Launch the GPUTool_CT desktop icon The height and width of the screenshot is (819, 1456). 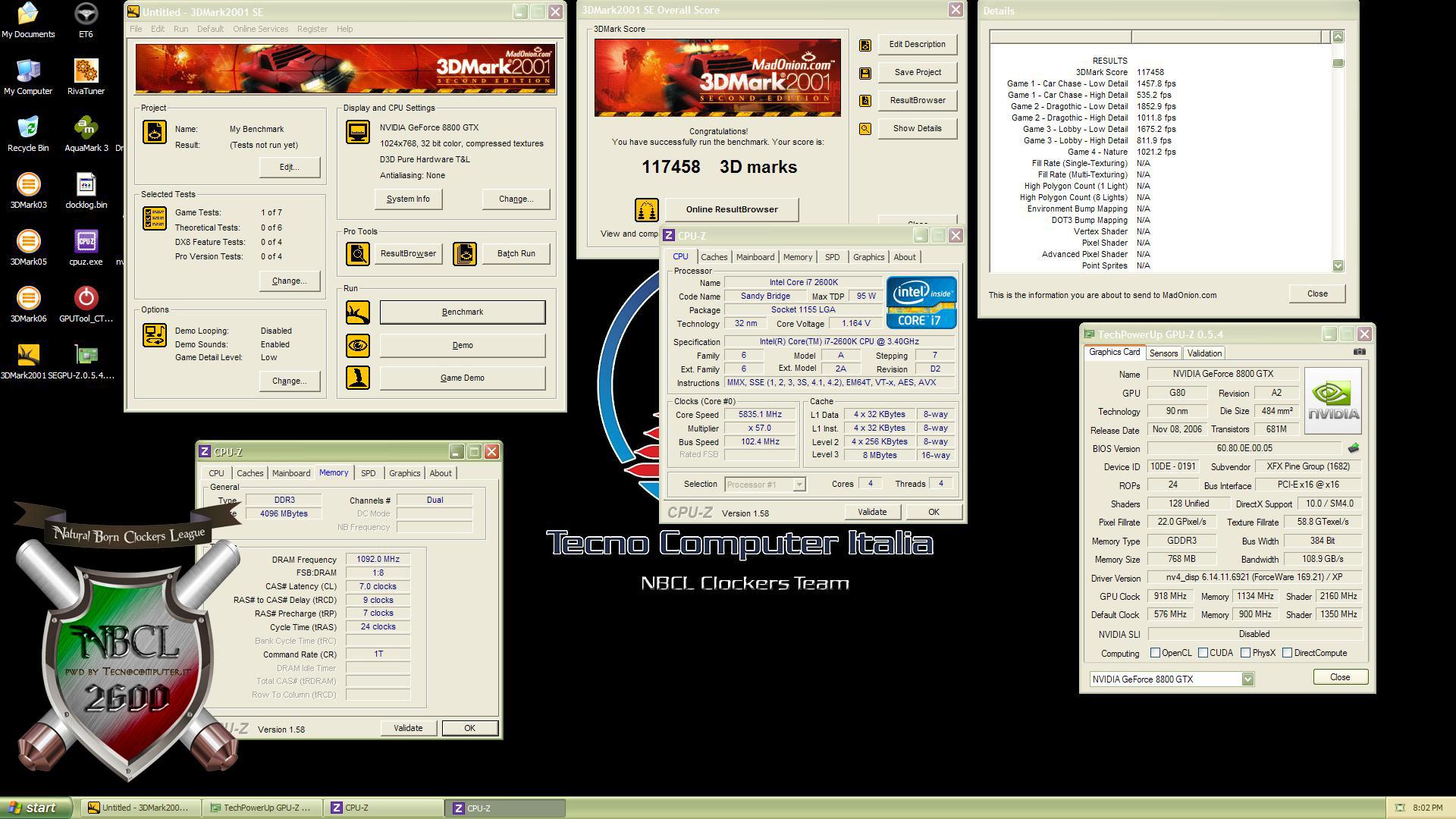[86, 306]
